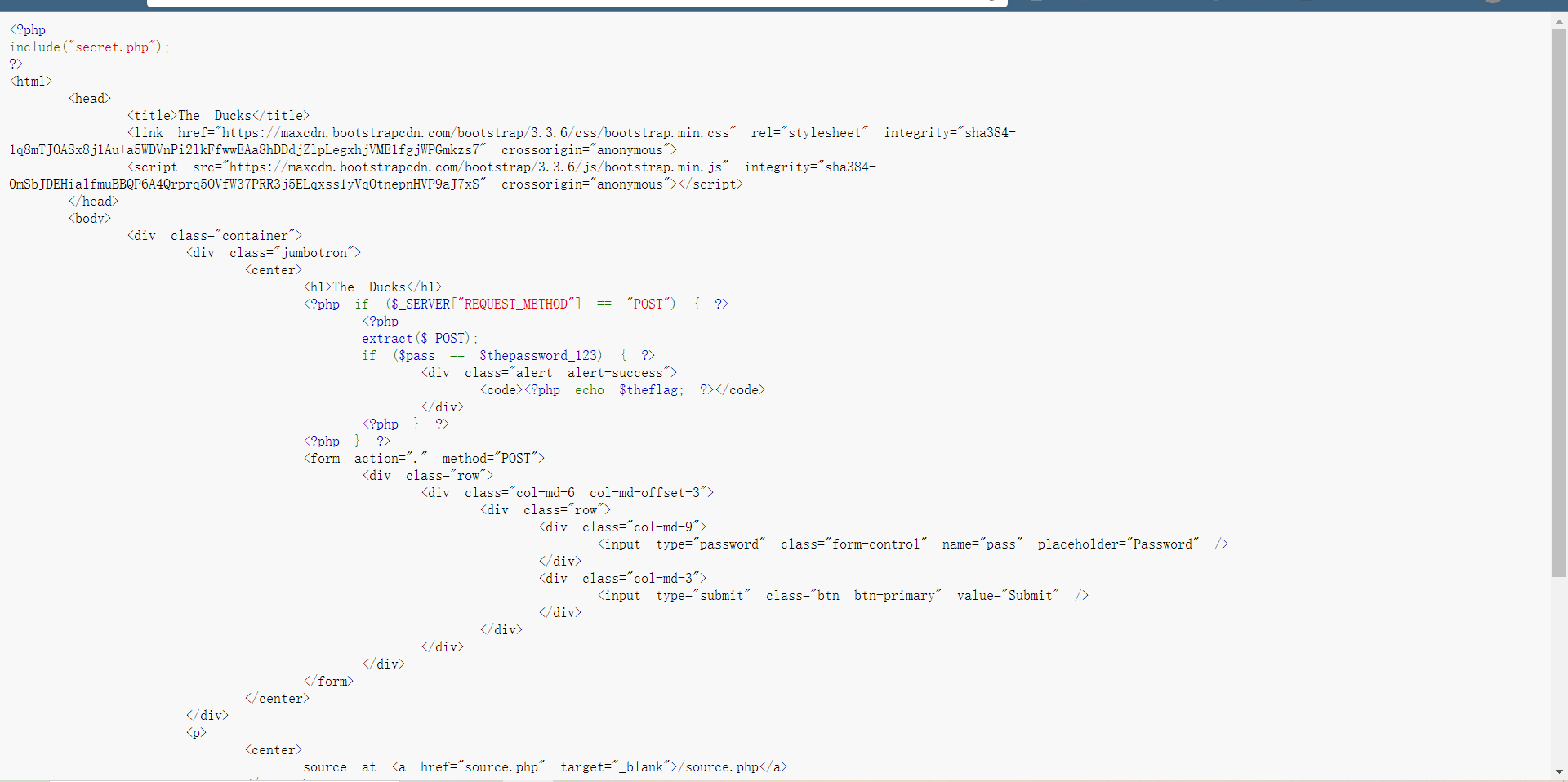
Task: Click the bootstrap.min.css link URL
Action: (475, 132)
